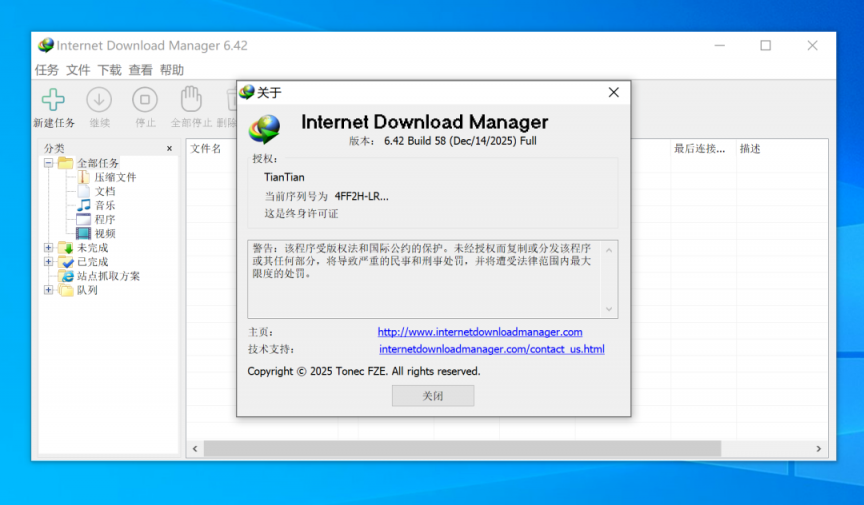Select the 音乐 music note category
Image resolution: width=864 pixels, height=505 pixels.
point(84,205)
